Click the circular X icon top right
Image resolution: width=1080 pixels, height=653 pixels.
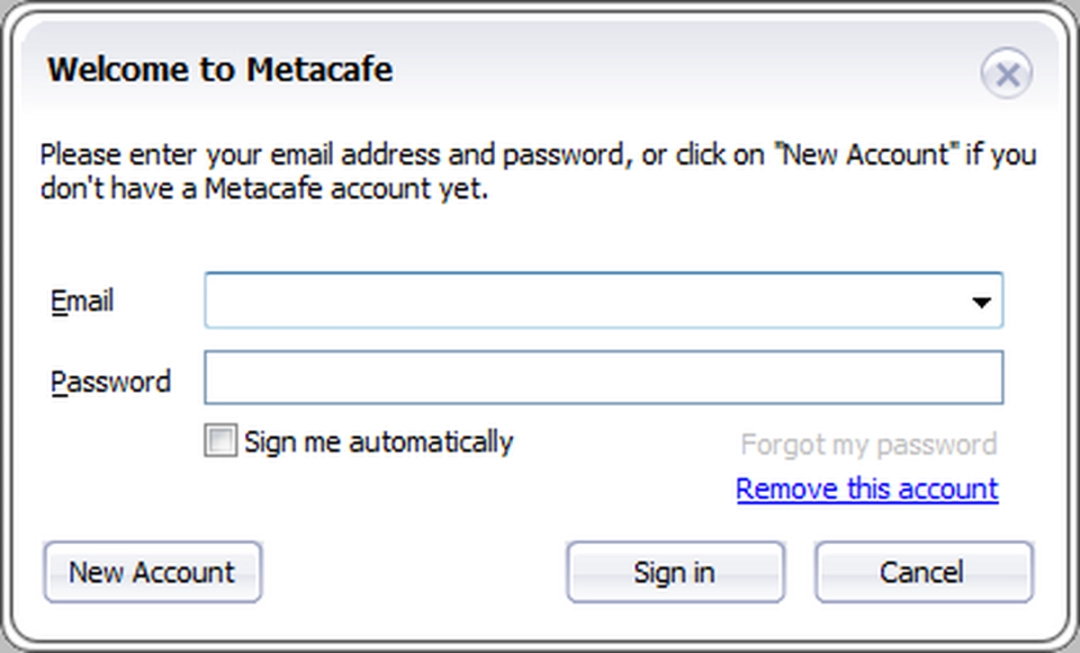coord(1008,73)
